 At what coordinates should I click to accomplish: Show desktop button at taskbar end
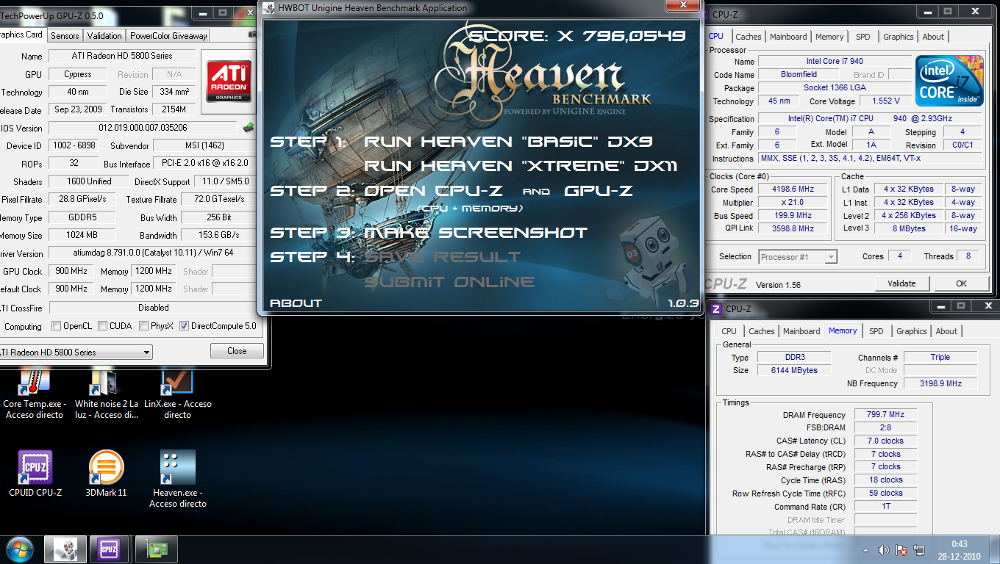[996, 550]
